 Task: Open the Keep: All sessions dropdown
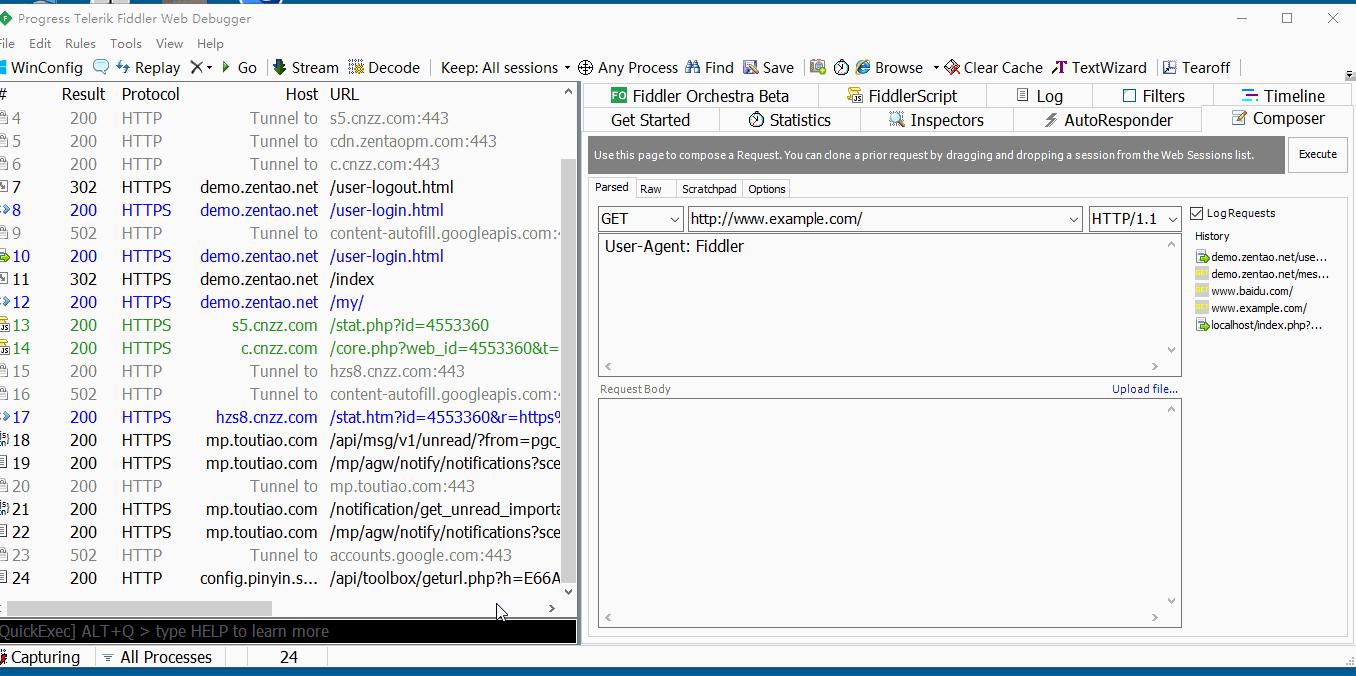pyautogui.click(x=505, y=68)
